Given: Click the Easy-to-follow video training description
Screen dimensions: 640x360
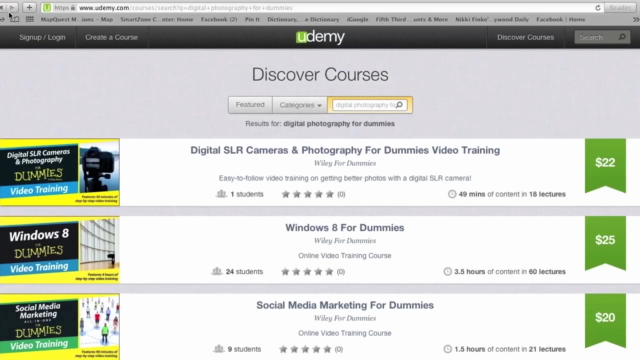Looking at the screenshot, I should click(345, 178).
